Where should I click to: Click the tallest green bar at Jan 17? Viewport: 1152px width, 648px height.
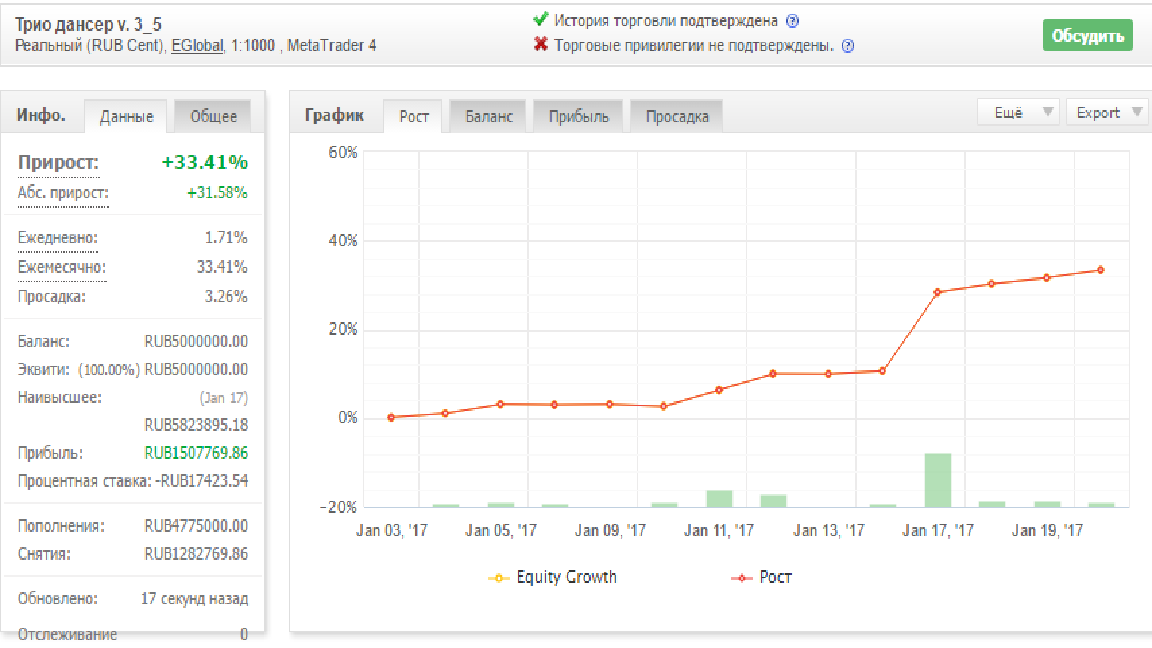[x=937, y=480]
